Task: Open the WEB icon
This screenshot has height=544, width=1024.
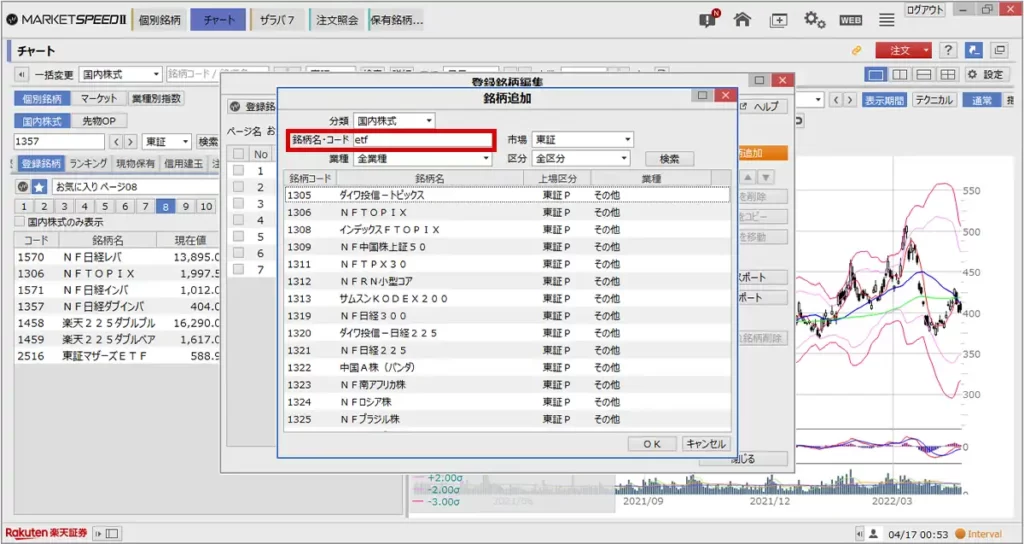Action: tap(850, 20)
